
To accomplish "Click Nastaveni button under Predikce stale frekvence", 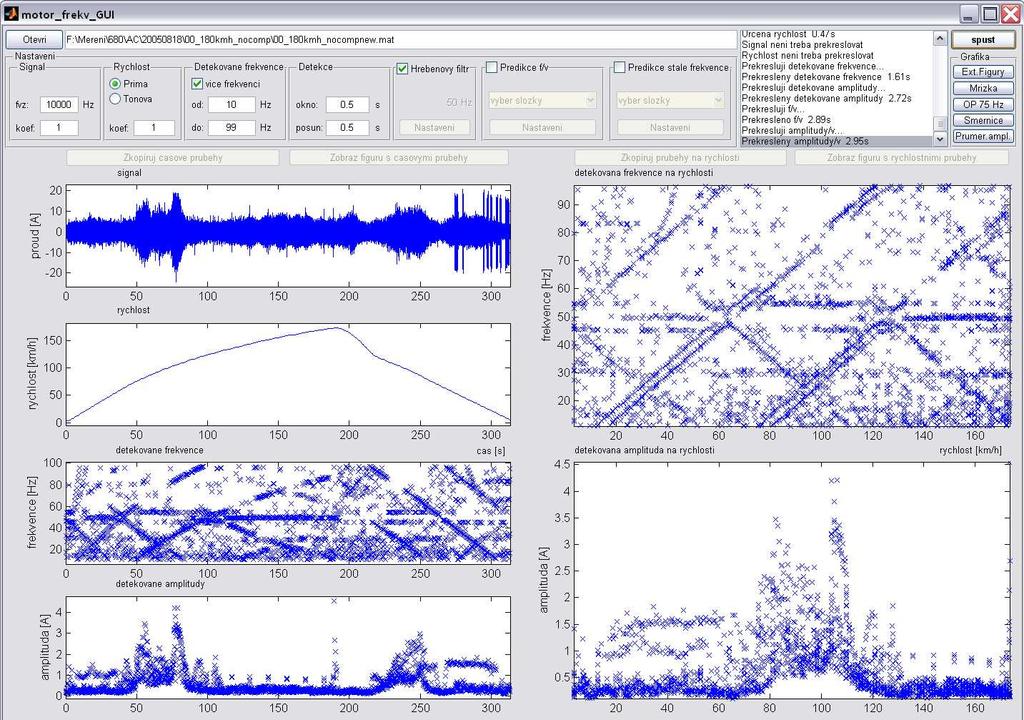I will (x=670, y=128).
